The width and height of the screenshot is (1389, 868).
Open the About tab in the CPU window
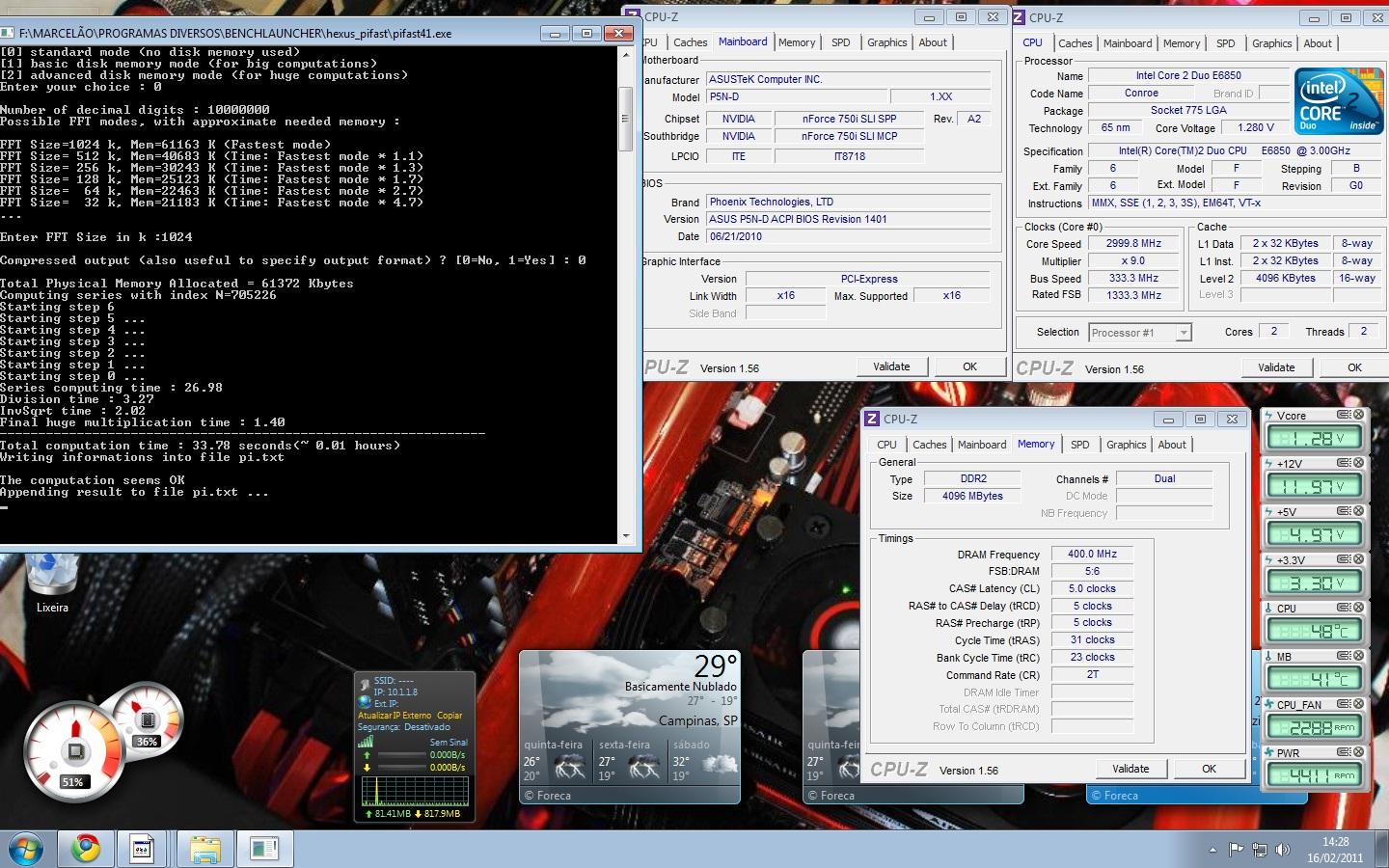coord(1318,43)
